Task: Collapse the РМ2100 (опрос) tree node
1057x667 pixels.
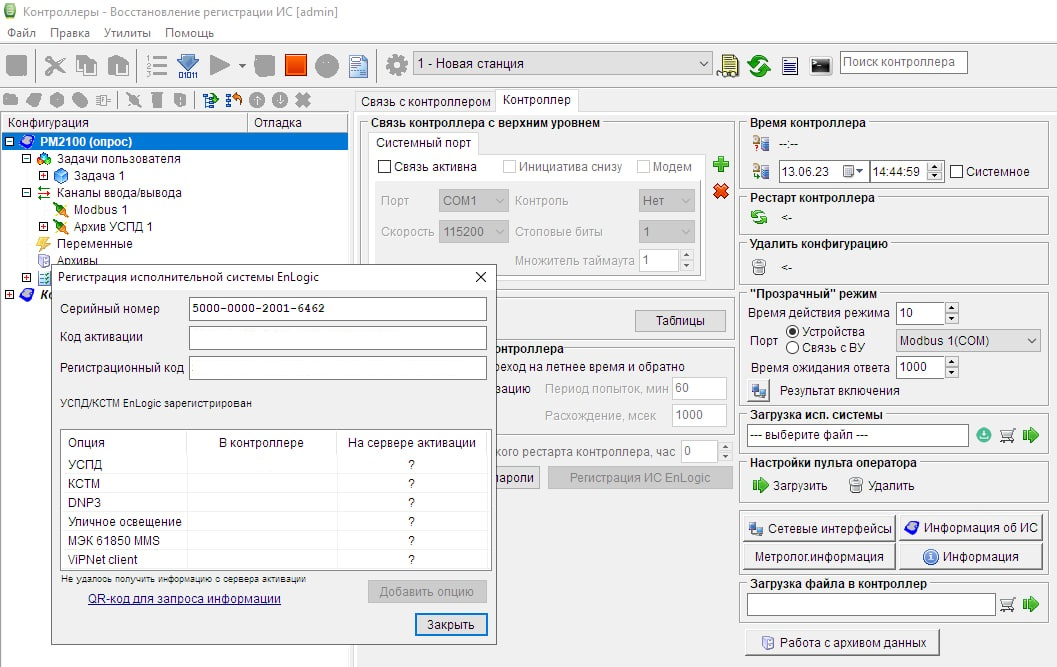Action: 9,142
